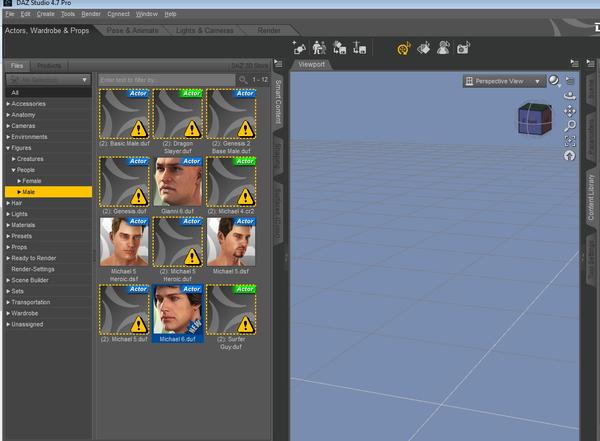
Task: Collapse the People subcategory
Action: (x=14, y=170)
